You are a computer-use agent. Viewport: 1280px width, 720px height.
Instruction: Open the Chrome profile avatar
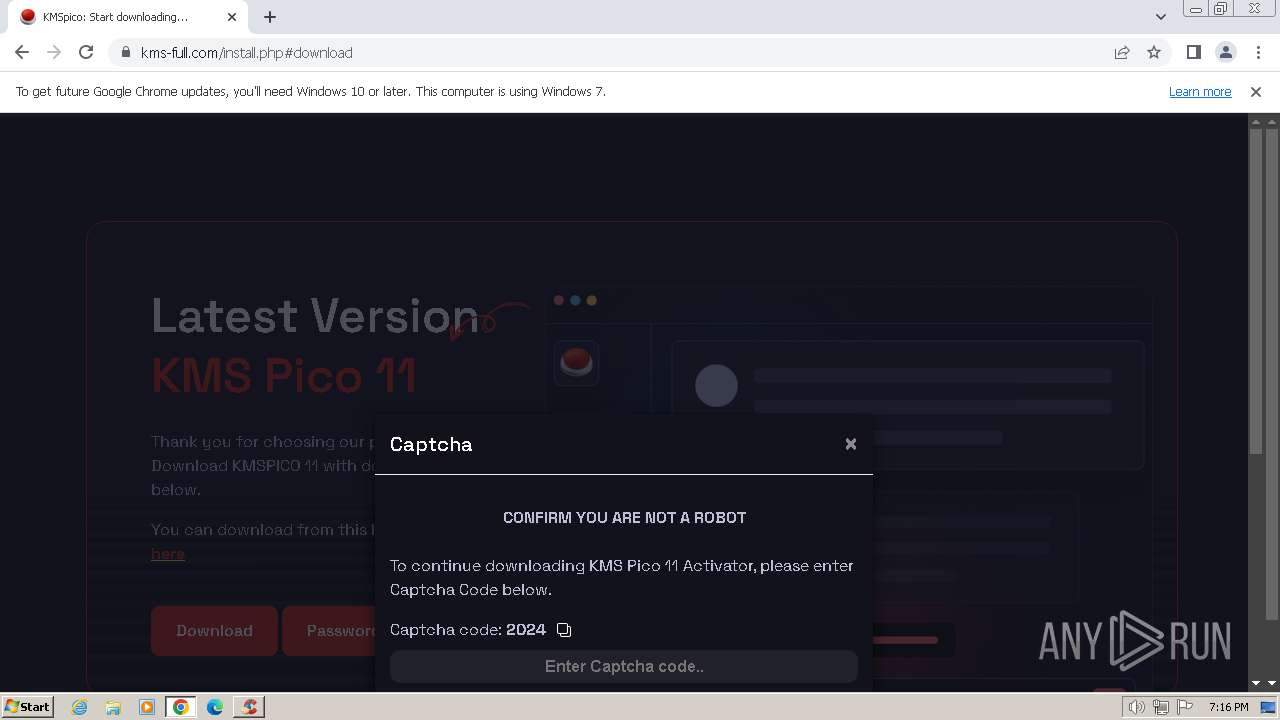coord(1225,52)
